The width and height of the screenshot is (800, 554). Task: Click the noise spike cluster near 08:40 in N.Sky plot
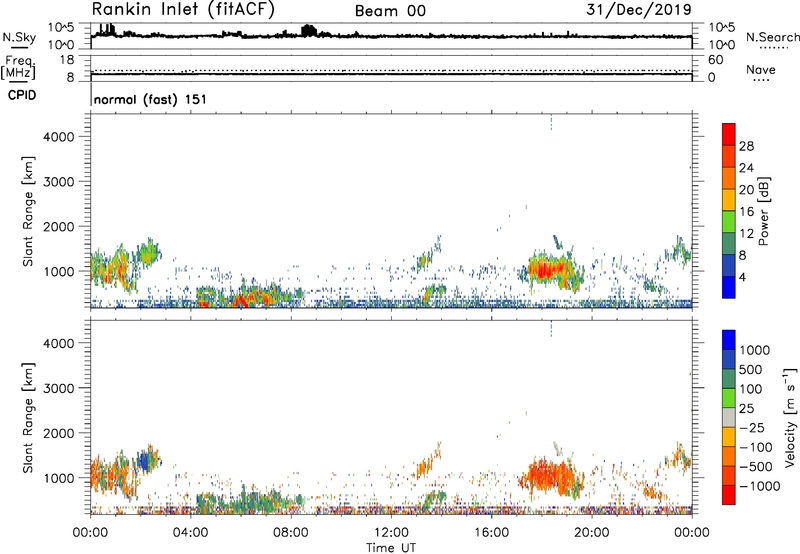(309, 31)
